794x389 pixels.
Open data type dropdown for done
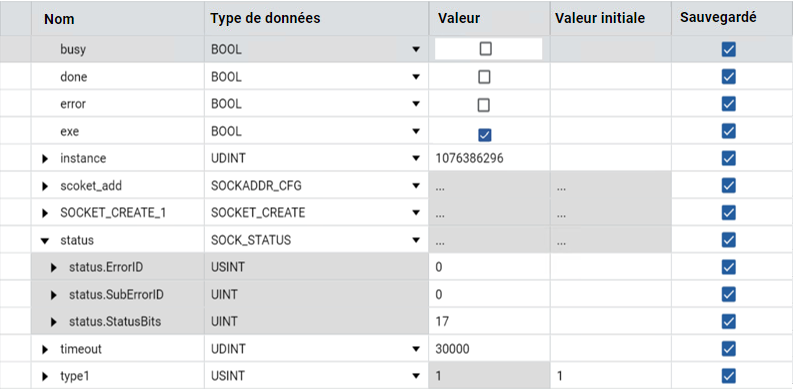pos(416,77)
